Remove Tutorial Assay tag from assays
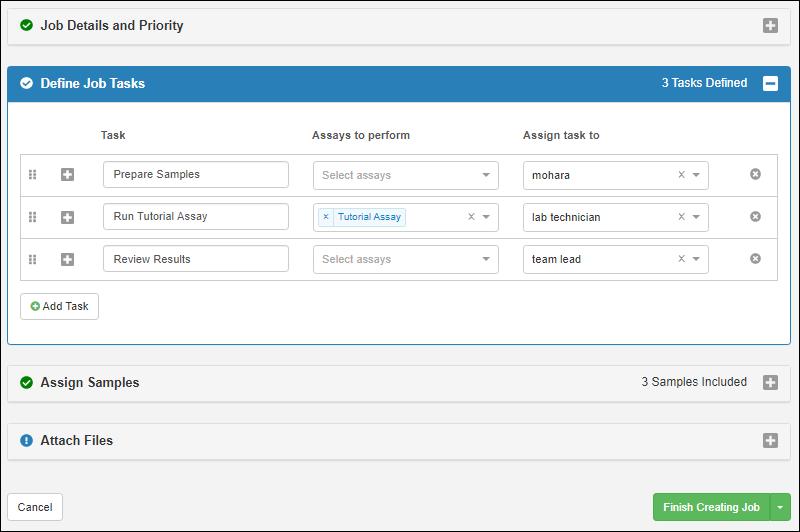 [x=326, y=217]
